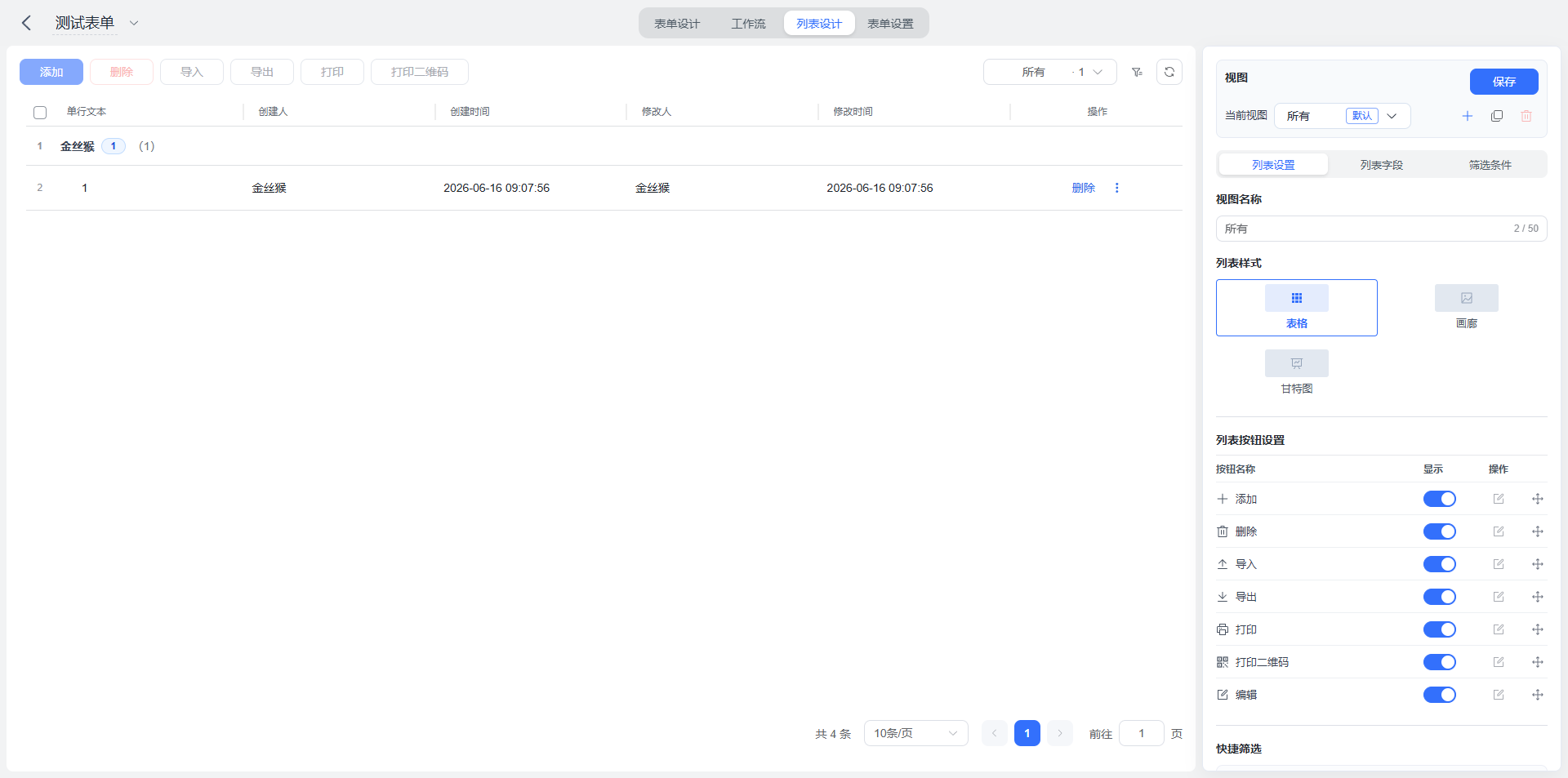Edit the 添加 button settings icon
The height and width of the screenshot is (778, 1568).
(x=1499, y=499)
